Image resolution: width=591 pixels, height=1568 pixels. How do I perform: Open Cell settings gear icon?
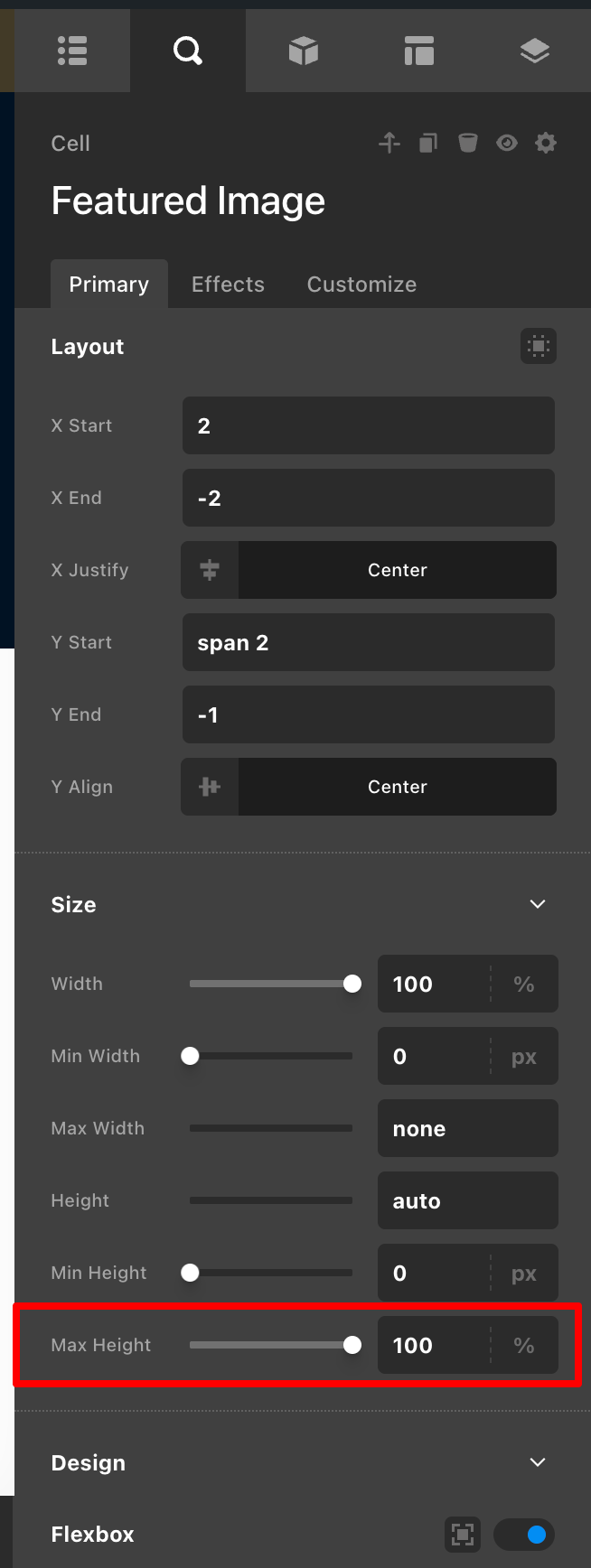tap(546, 143)
